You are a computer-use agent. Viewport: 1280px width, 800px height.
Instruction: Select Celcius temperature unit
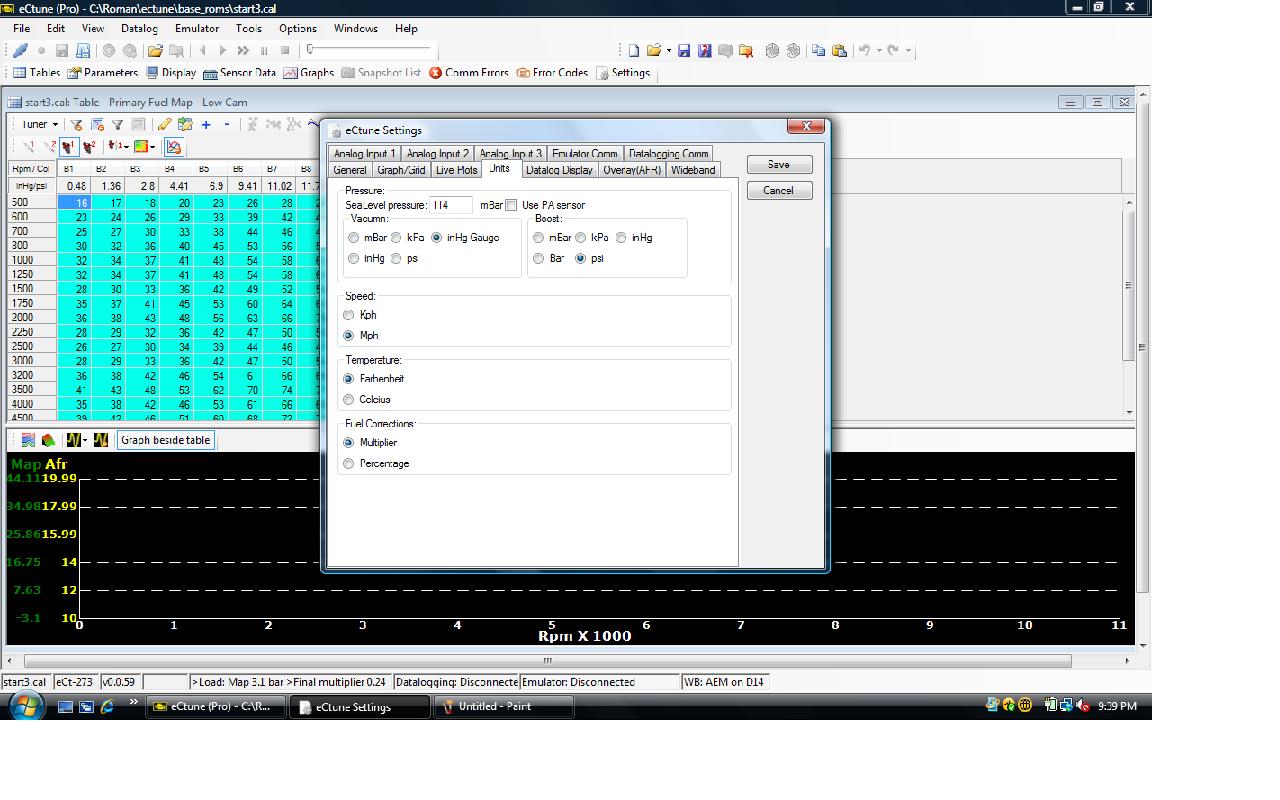pyautogui.click(x=349, y=399)
